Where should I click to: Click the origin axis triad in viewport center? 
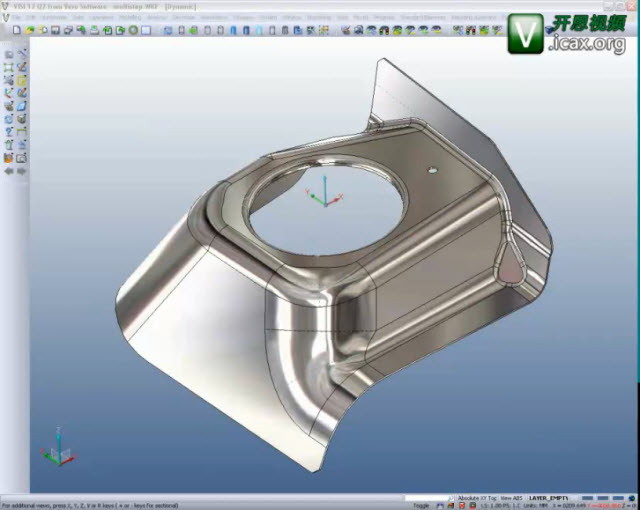(320, 195)
